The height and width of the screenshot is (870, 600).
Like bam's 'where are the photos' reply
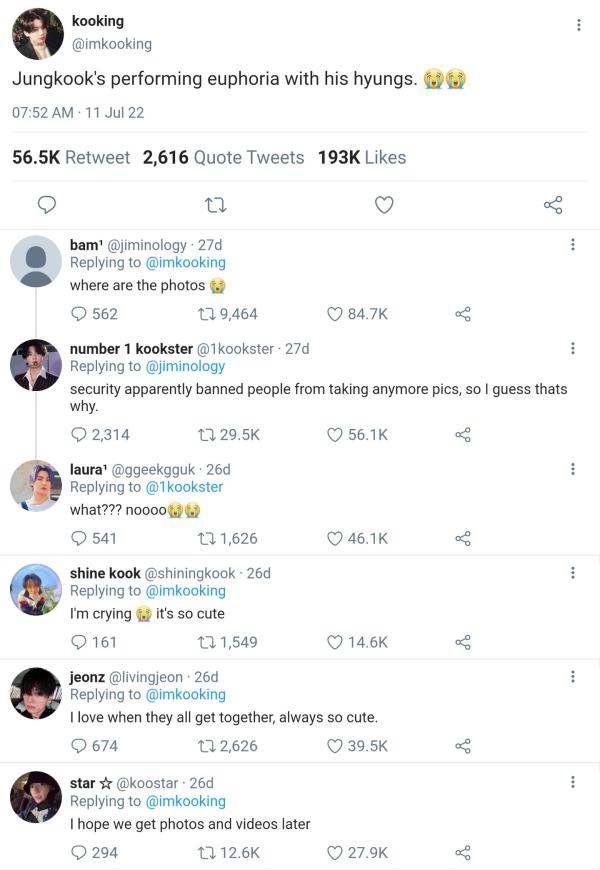[336, 314]
